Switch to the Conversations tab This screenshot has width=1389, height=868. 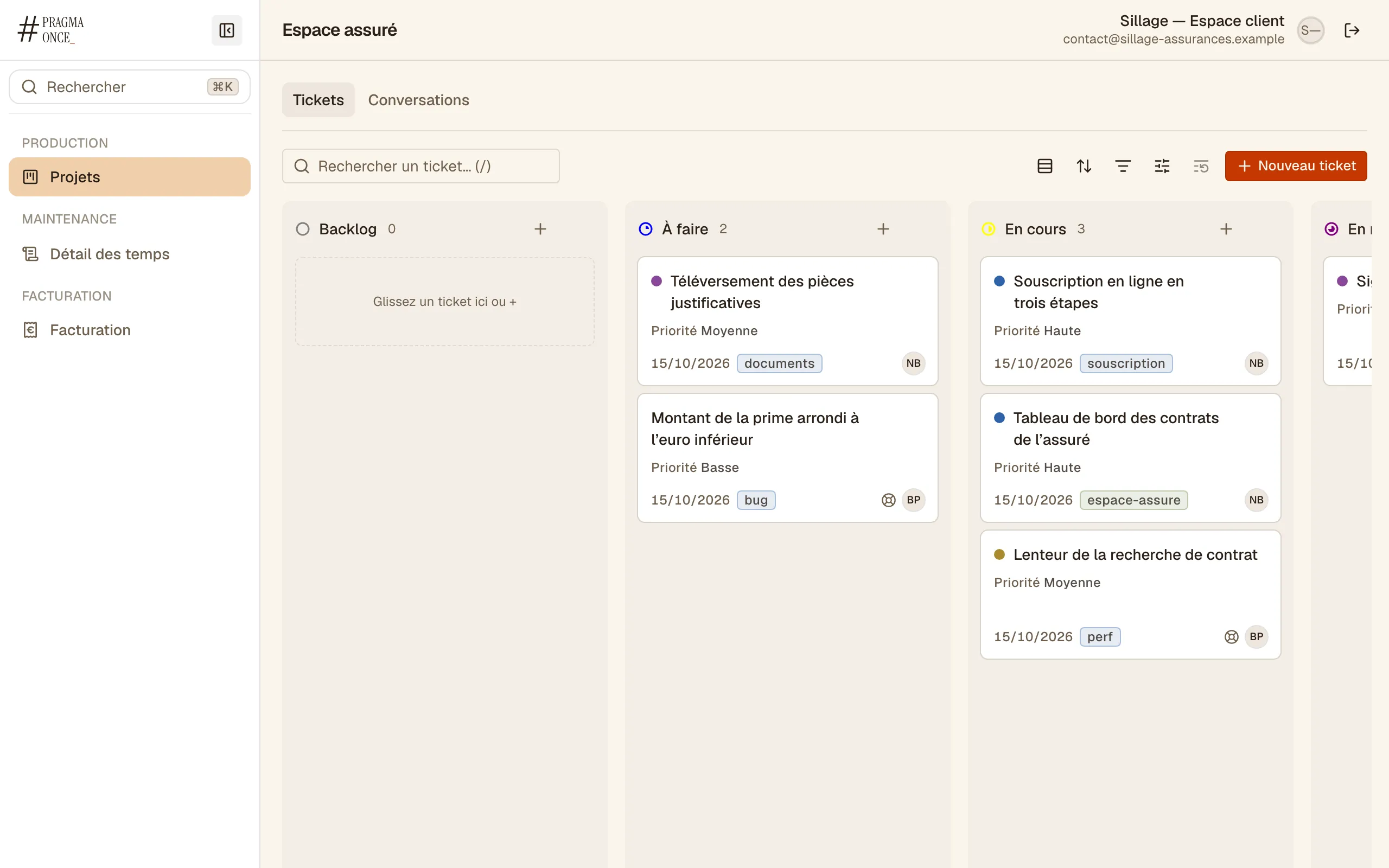(x=418, y=100)
